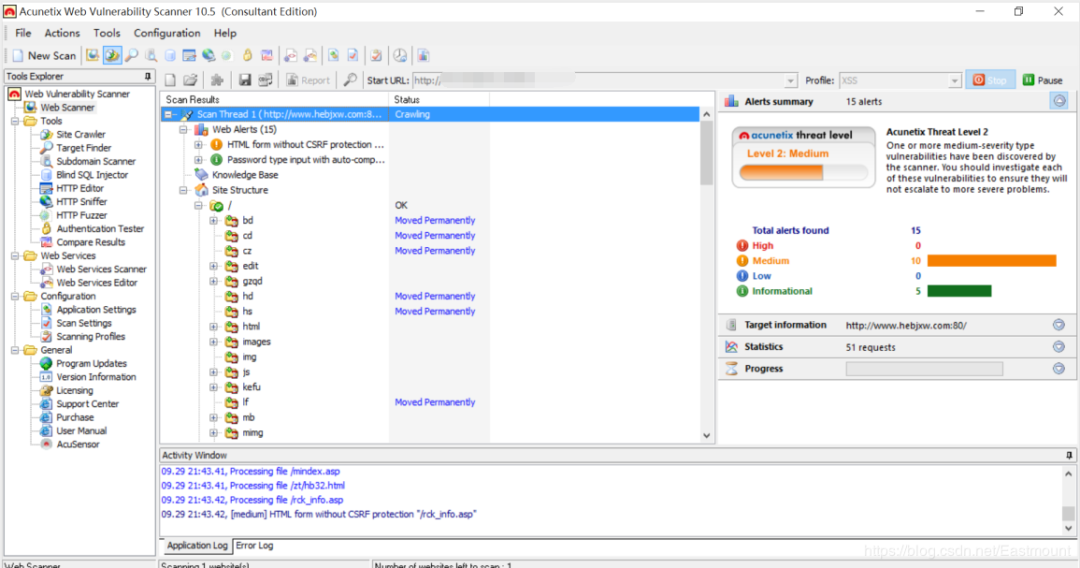Open Scan Settings in Configuration
Viewport: 1080px width, 568px height.
tap(84, 323)
